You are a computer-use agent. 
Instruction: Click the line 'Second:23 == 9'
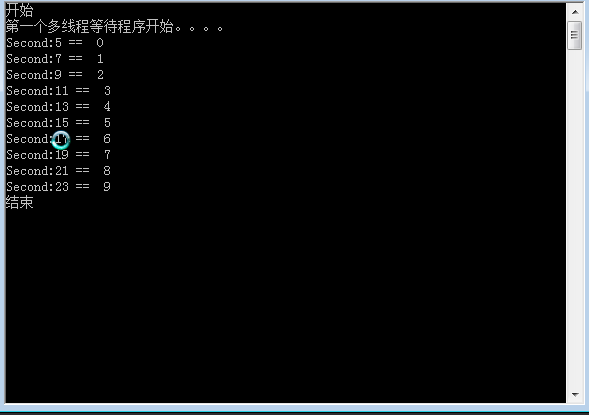(x=59, y=187)
